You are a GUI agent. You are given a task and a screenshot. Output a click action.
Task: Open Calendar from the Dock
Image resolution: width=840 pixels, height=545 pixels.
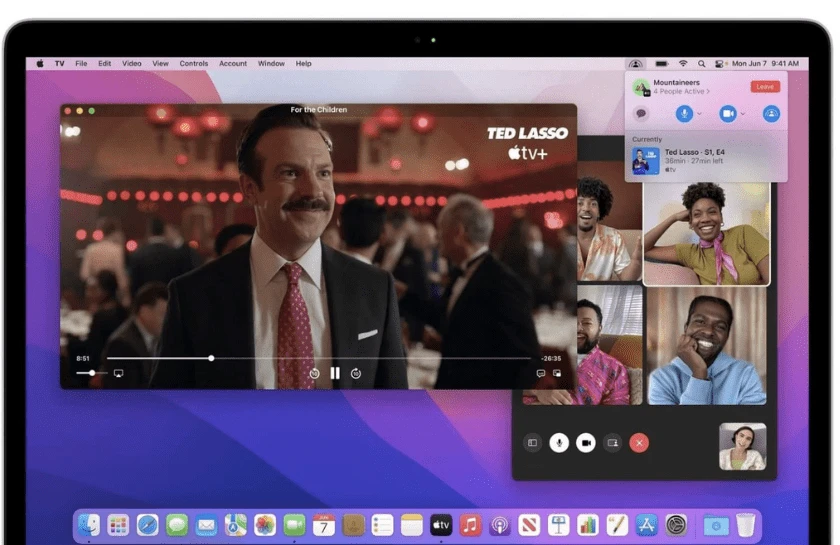tap(324, 525)
